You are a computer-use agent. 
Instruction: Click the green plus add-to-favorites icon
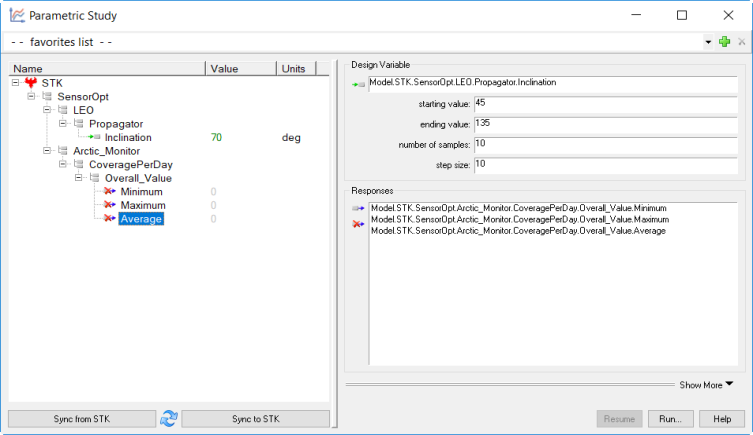tap(724, 42)
